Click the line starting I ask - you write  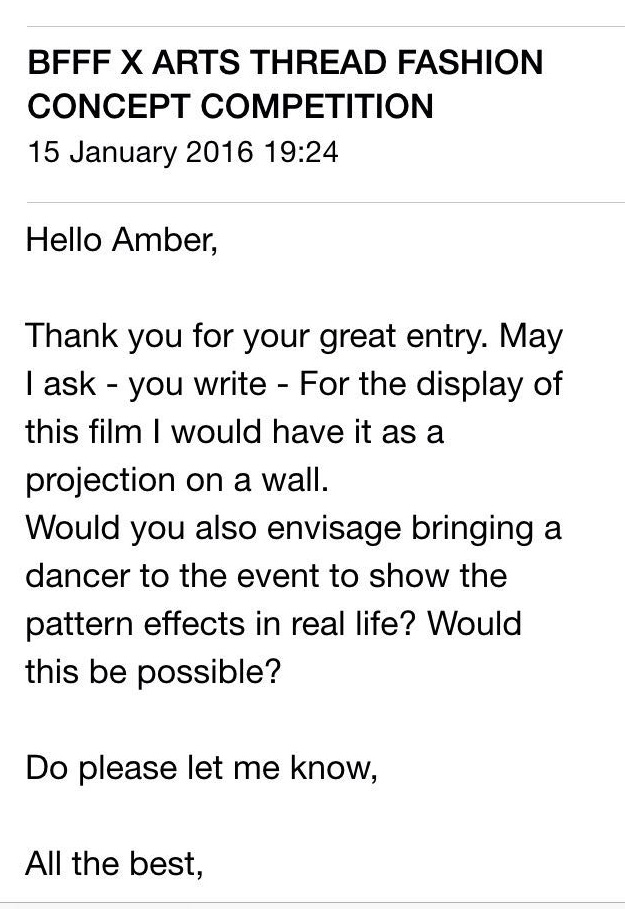[293, 384]
